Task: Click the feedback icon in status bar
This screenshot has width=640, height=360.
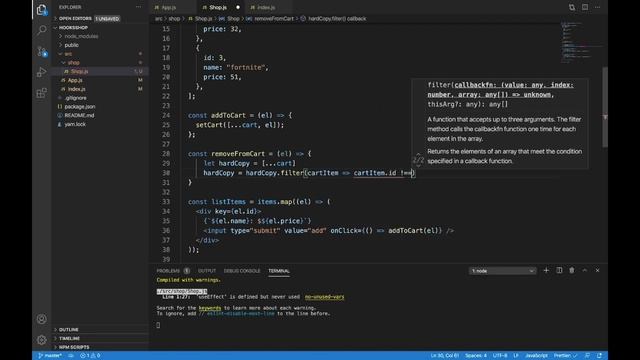Action: (x=587, y=356)
